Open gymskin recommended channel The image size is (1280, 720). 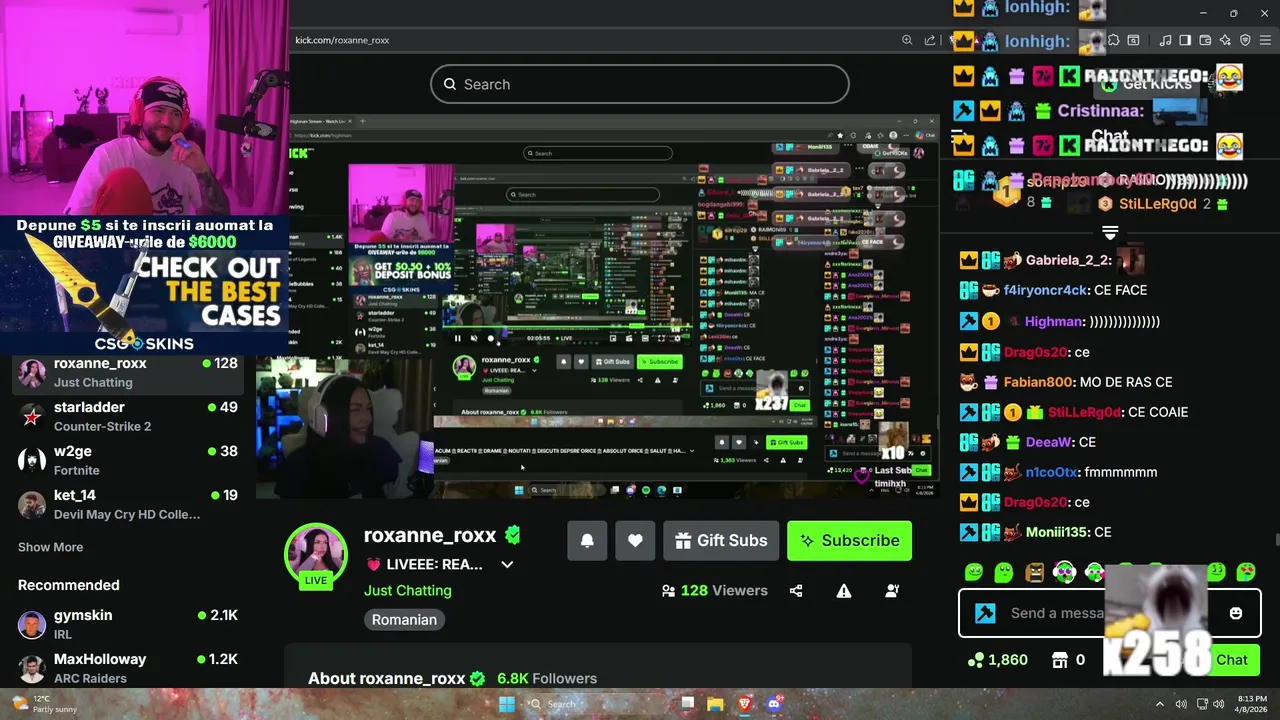tap(130, 624)
